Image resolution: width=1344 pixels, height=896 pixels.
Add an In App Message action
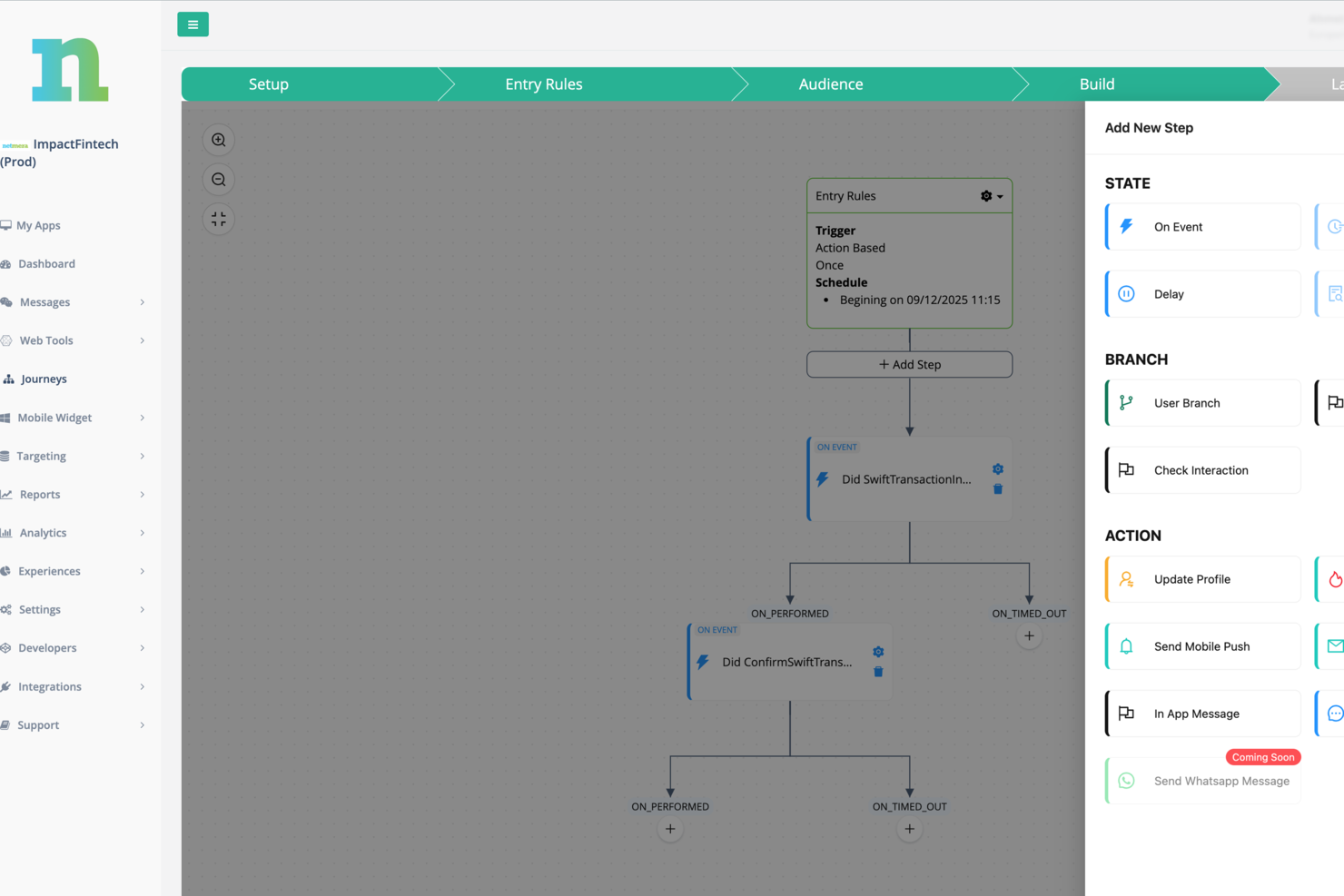[x=1201, y=713]
